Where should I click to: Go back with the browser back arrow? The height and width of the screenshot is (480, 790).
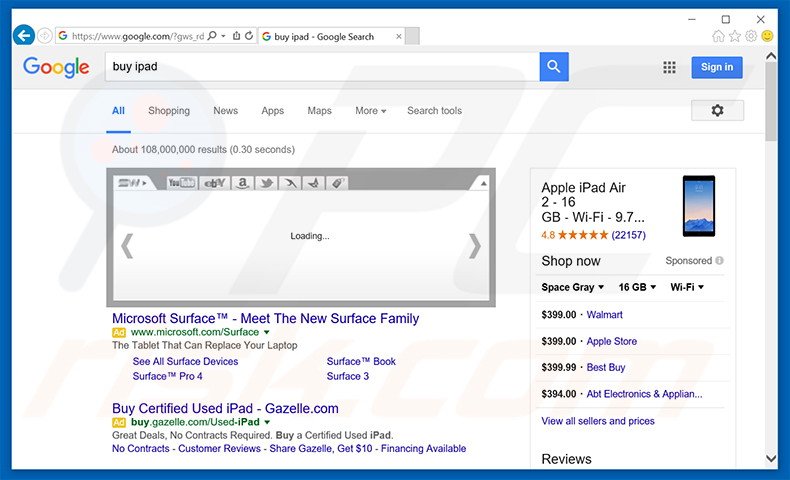tap(24, 36)
